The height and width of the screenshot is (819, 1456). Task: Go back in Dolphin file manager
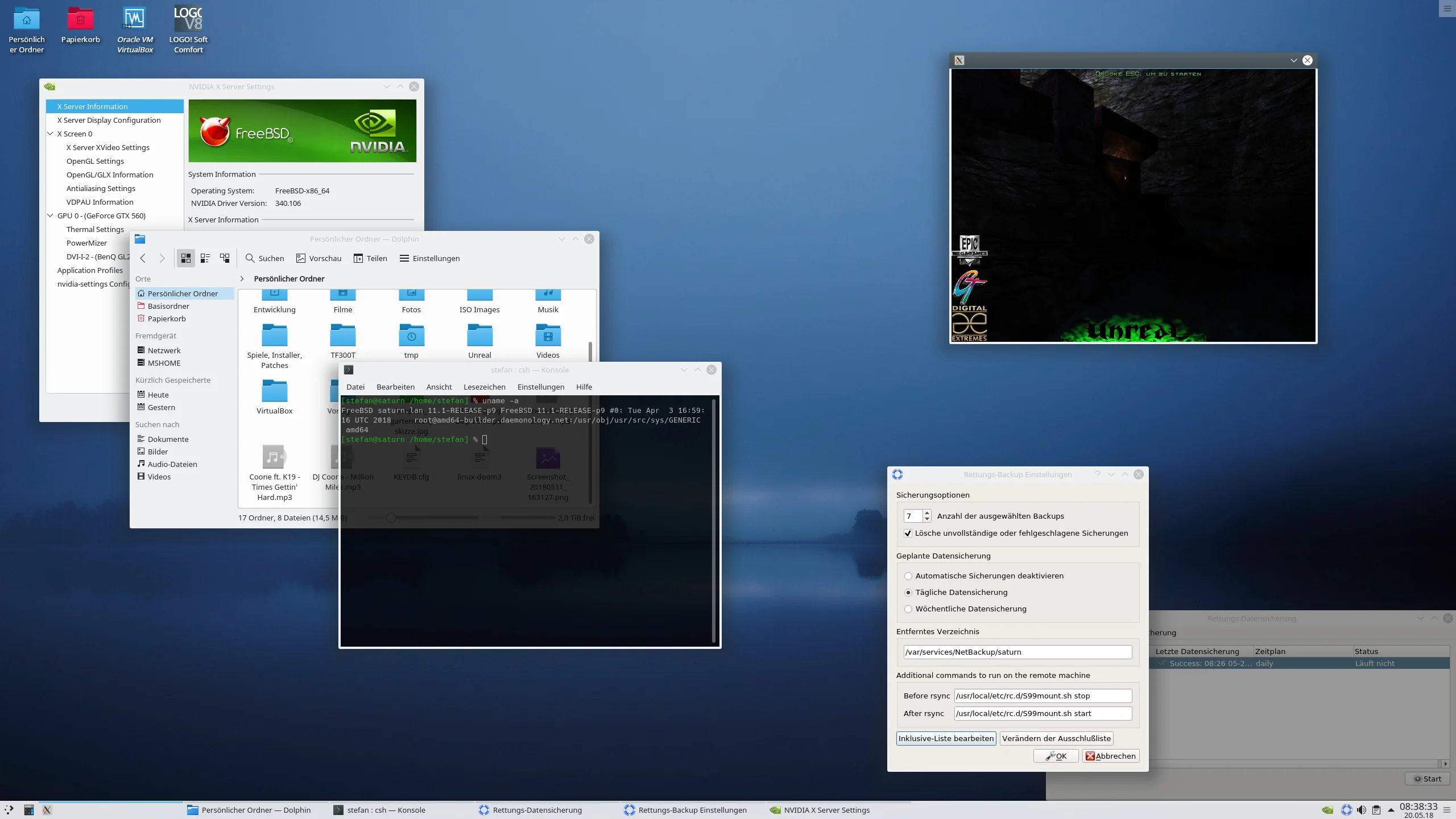(x=143, y=258)
